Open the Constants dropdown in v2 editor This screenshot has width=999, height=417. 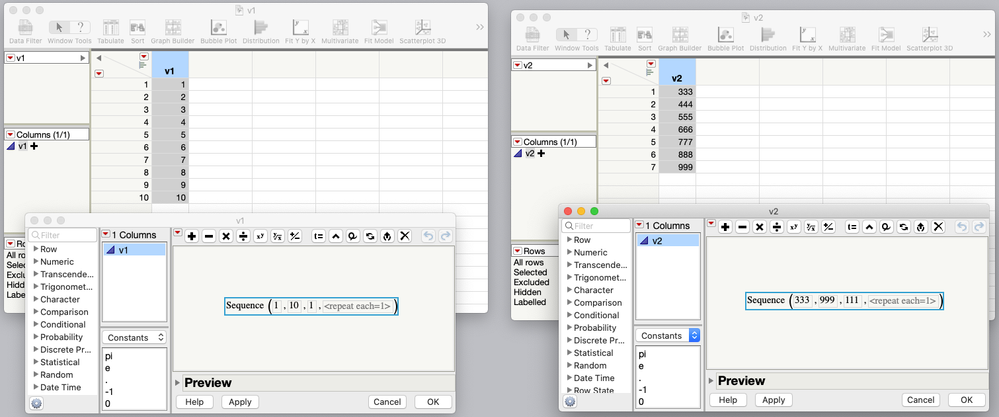click(x=668, y=336)
